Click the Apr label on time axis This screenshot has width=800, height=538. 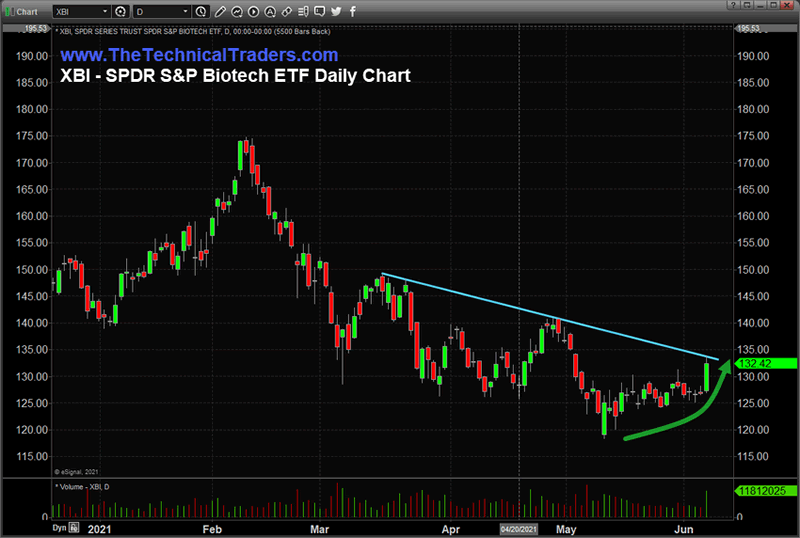(451, 529)
